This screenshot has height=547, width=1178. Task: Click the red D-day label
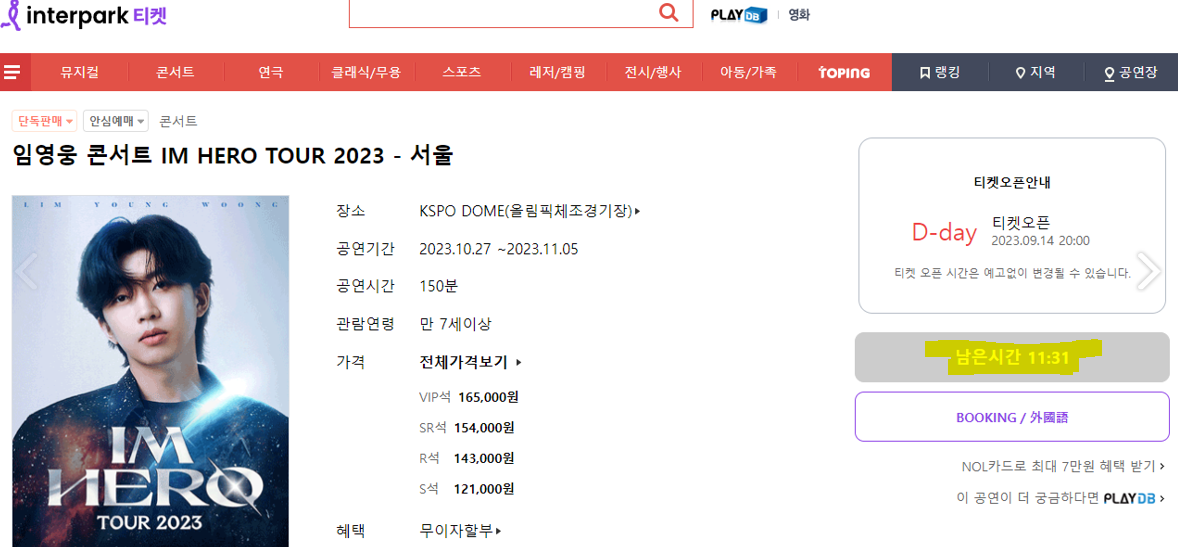click(944, 233)
